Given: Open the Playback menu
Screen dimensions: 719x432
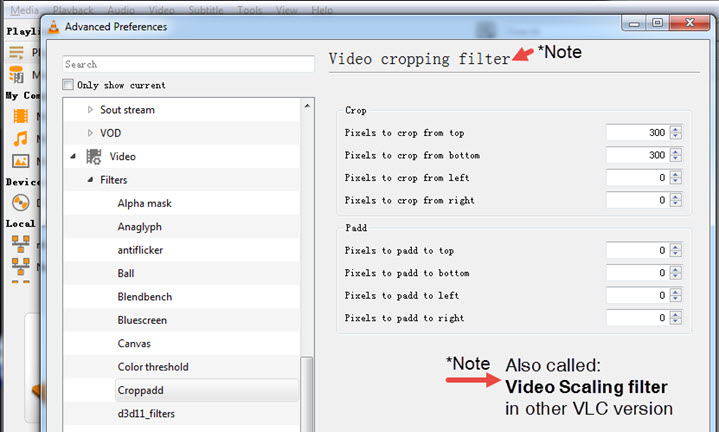Looking at the screenshot, I should point(73,10).
